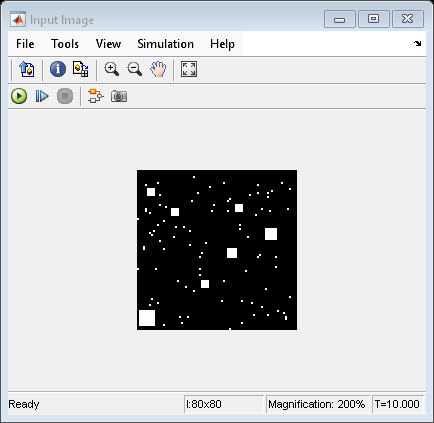Run the simulation with green play button

[x=19, y=96]
